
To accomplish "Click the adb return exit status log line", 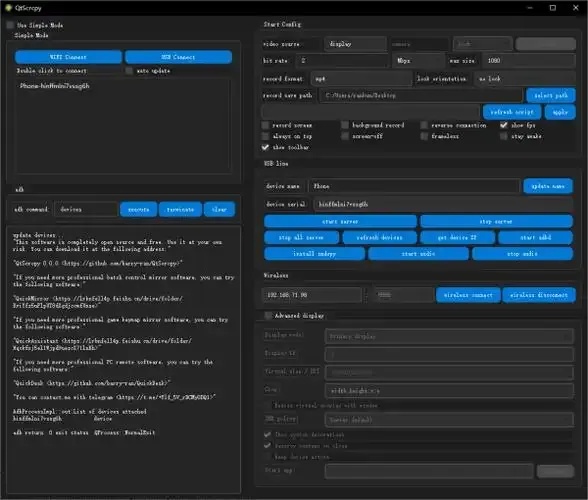I will click(84, 432).
